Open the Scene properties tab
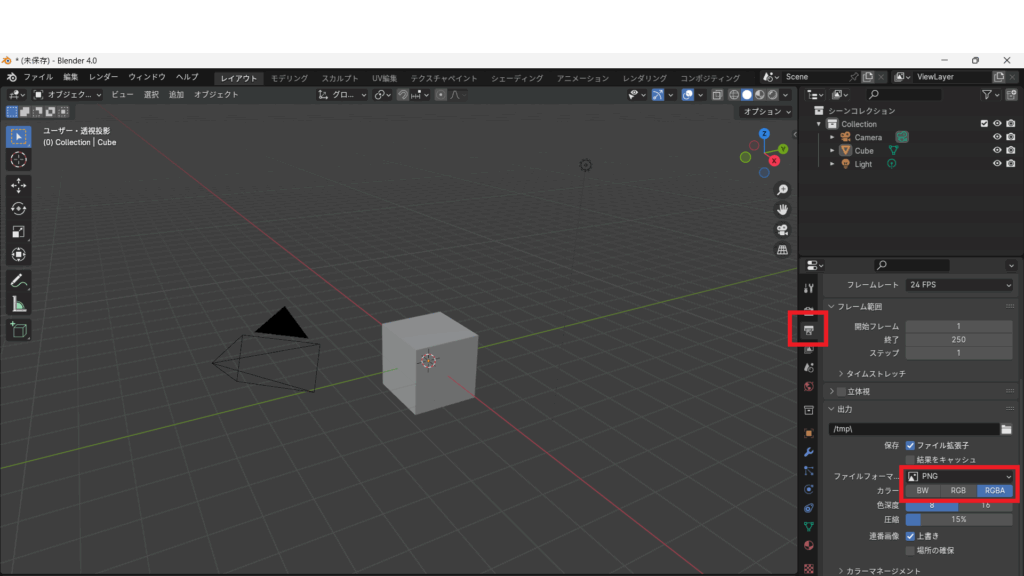 808,368
